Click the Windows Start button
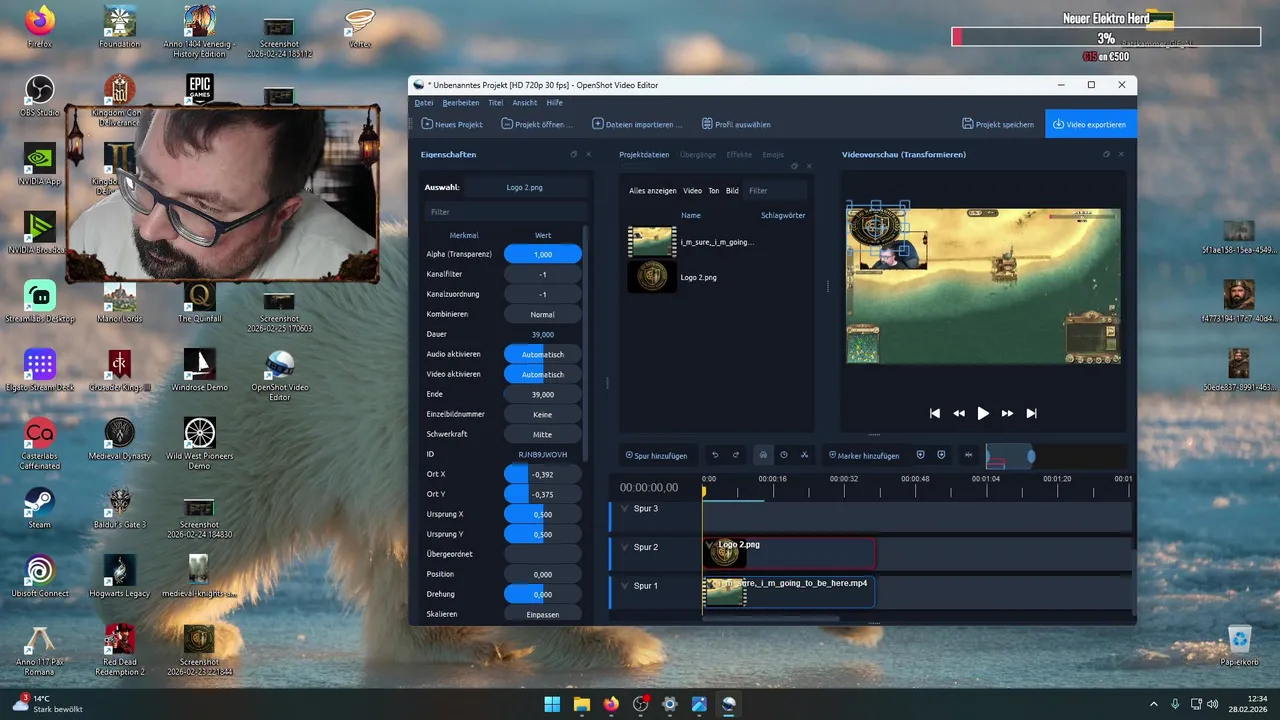 pos(552,704)
